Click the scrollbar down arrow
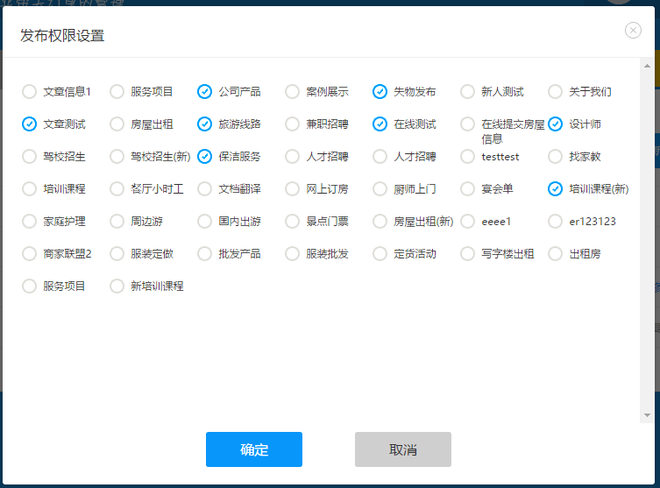Viewport: 660px width, 488px height. [x=646, y=415]
